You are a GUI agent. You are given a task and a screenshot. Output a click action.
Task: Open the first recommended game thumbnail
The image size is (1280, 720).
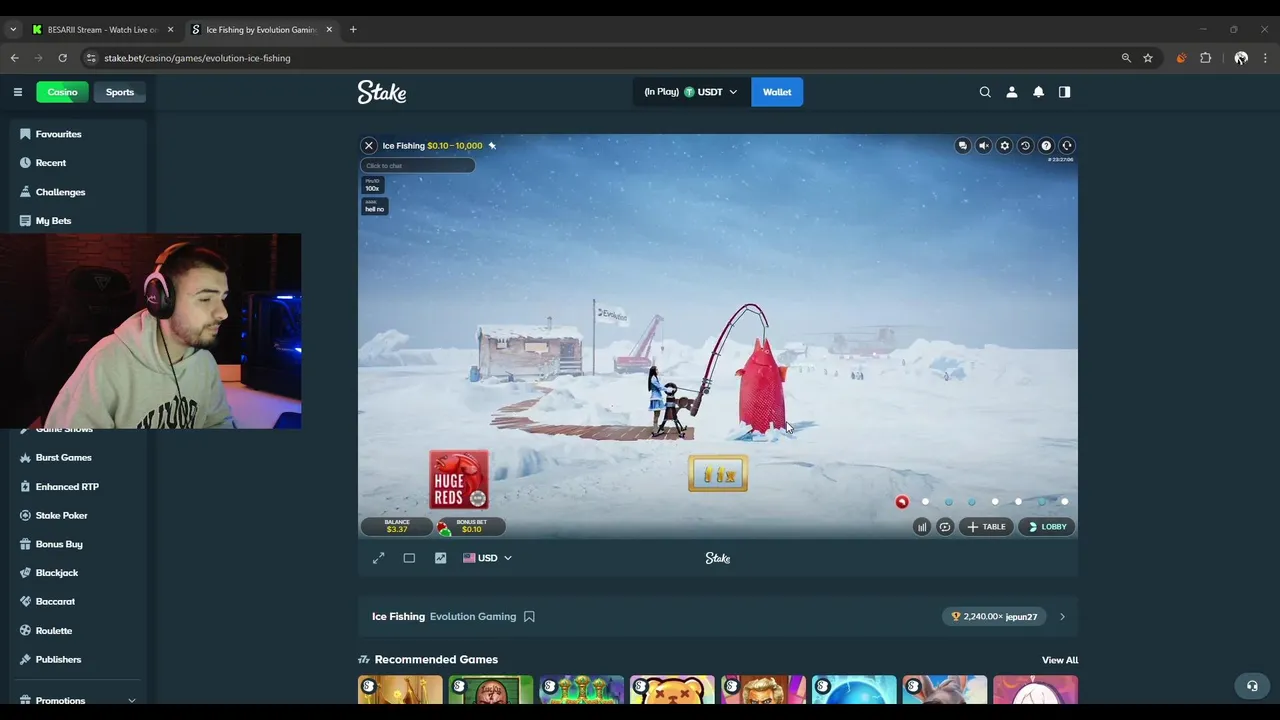pyautogui.click(x=400, y=690)
